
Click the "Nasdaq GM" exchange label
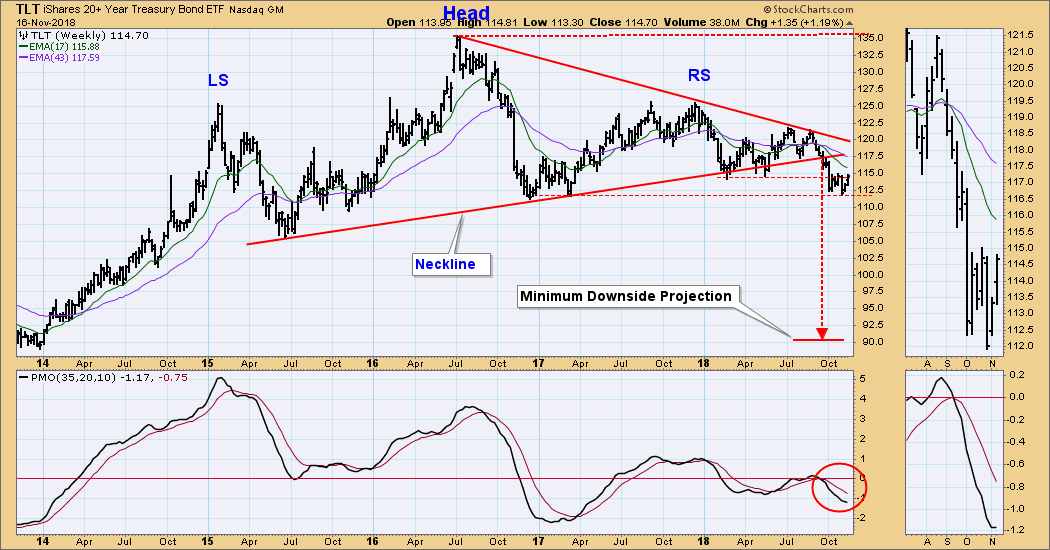(256, 10)
